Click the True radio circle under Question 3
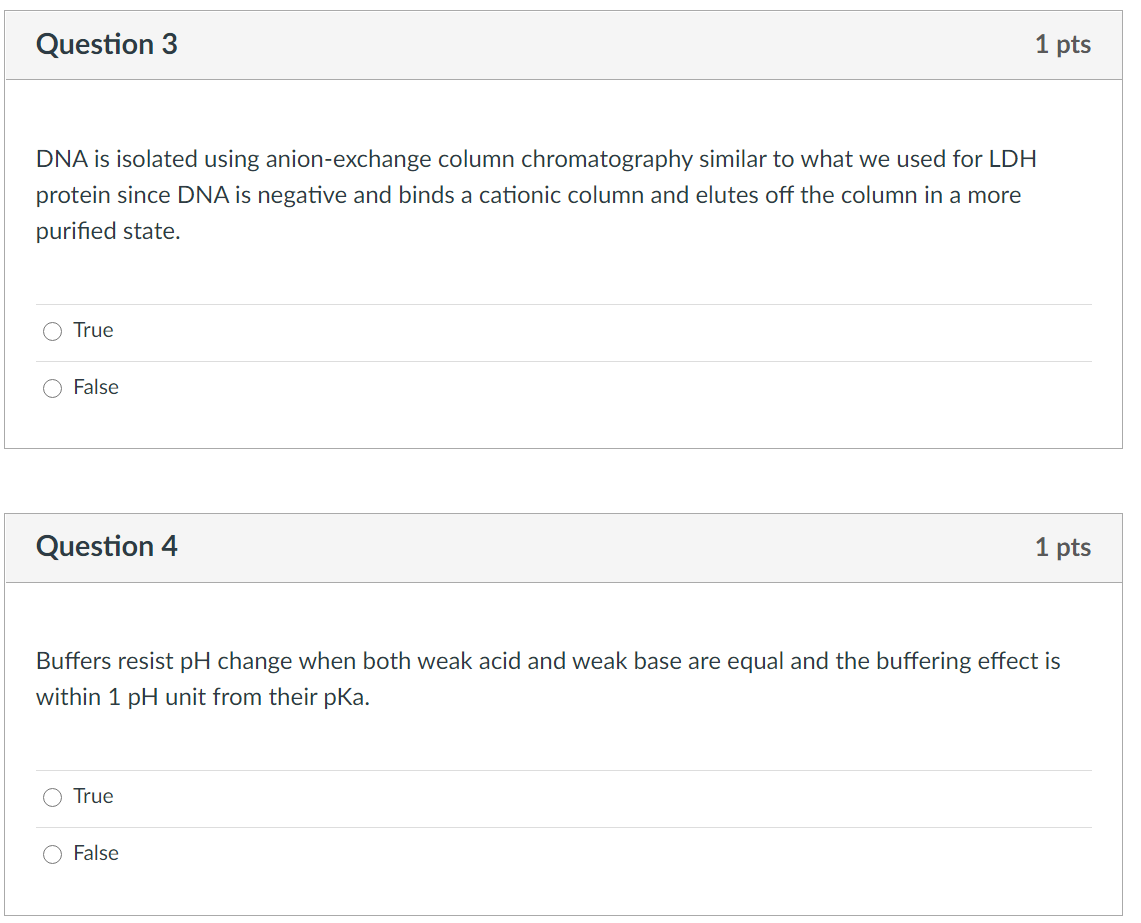1141x923 pixels. coord(52,330)
